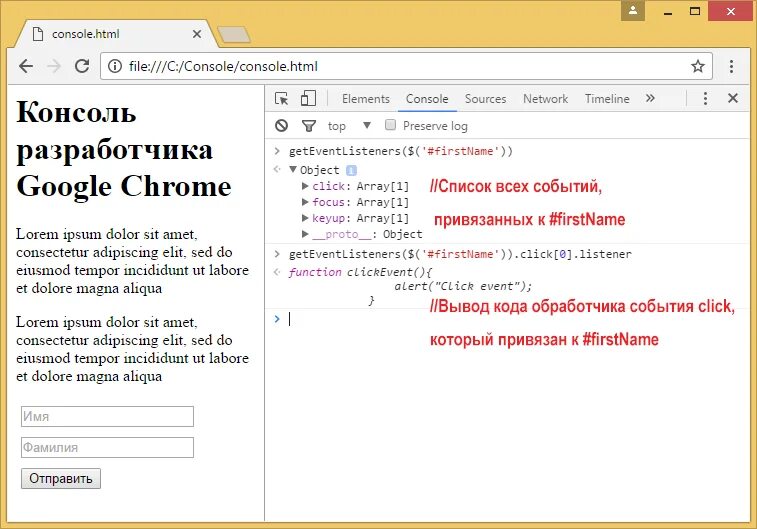
Task: Click the browser back arrow
Action: 26,66
